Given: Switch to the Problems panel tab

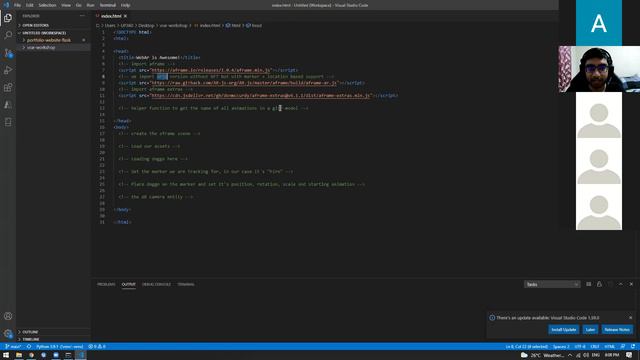Looking at the screenshot, I should (106, 284).
